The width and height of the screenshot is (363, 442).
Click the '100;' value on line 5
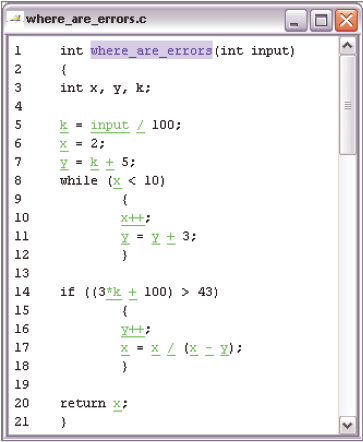coord(166,125)
